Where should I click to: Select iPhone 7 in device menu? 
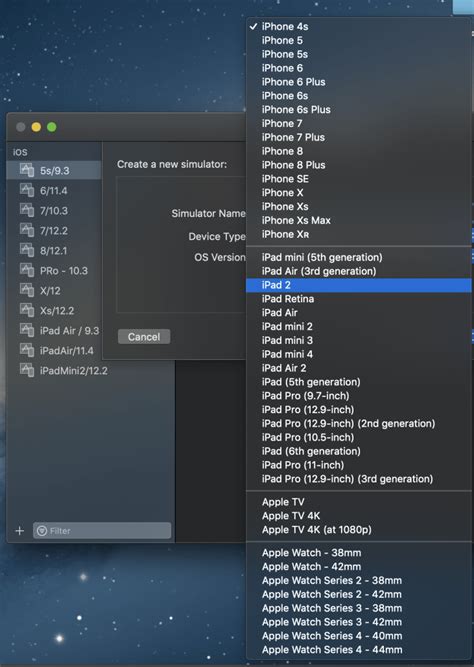tap(359, 123)
